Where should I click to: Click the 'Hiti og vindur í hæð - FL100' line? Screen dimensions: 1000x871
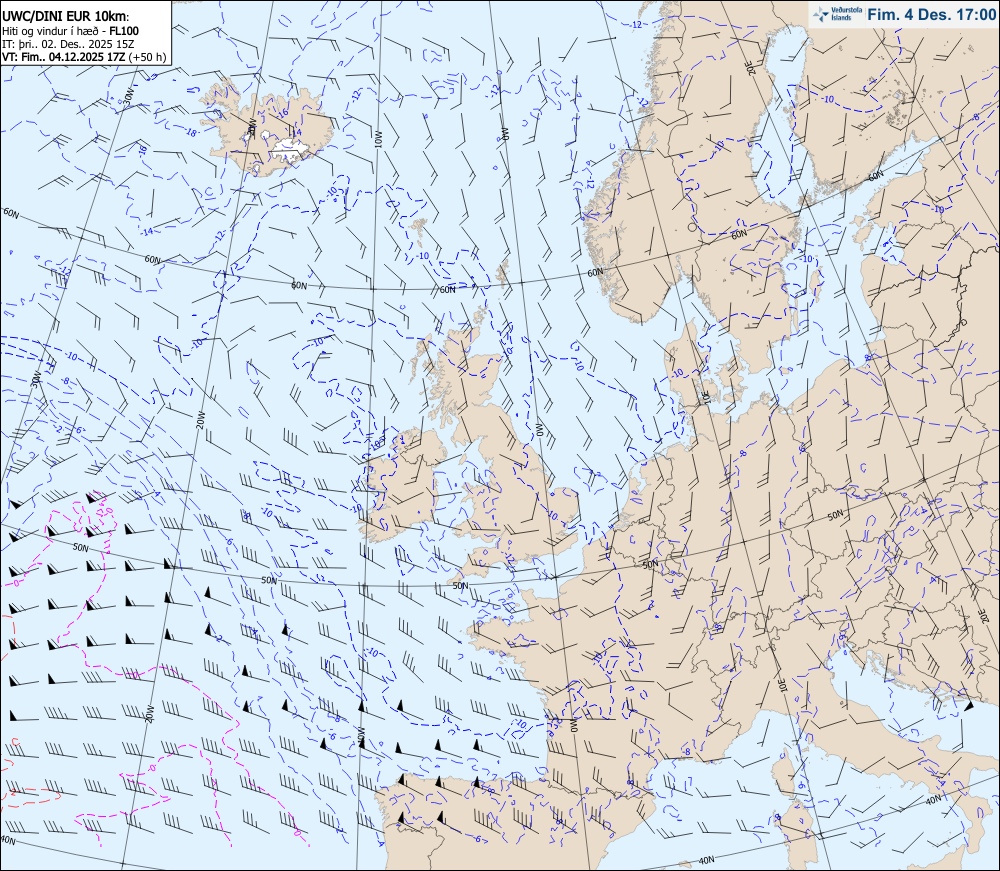pos(70,31)
